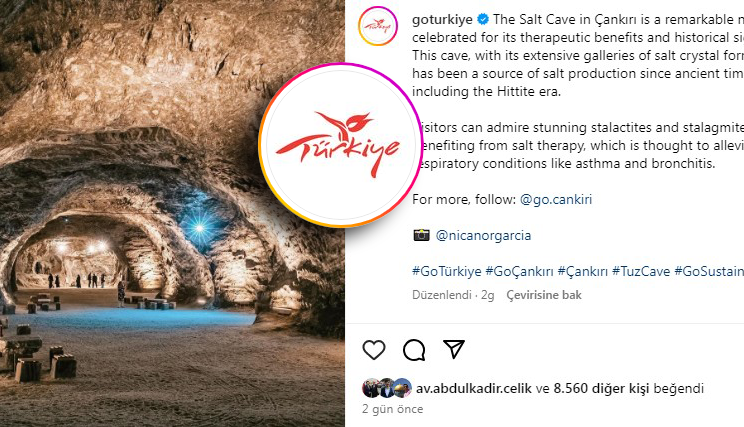The width and height of the screenshot is (744, 427).
Task: Like the post with the heart icon
Action: click(374, 350)
